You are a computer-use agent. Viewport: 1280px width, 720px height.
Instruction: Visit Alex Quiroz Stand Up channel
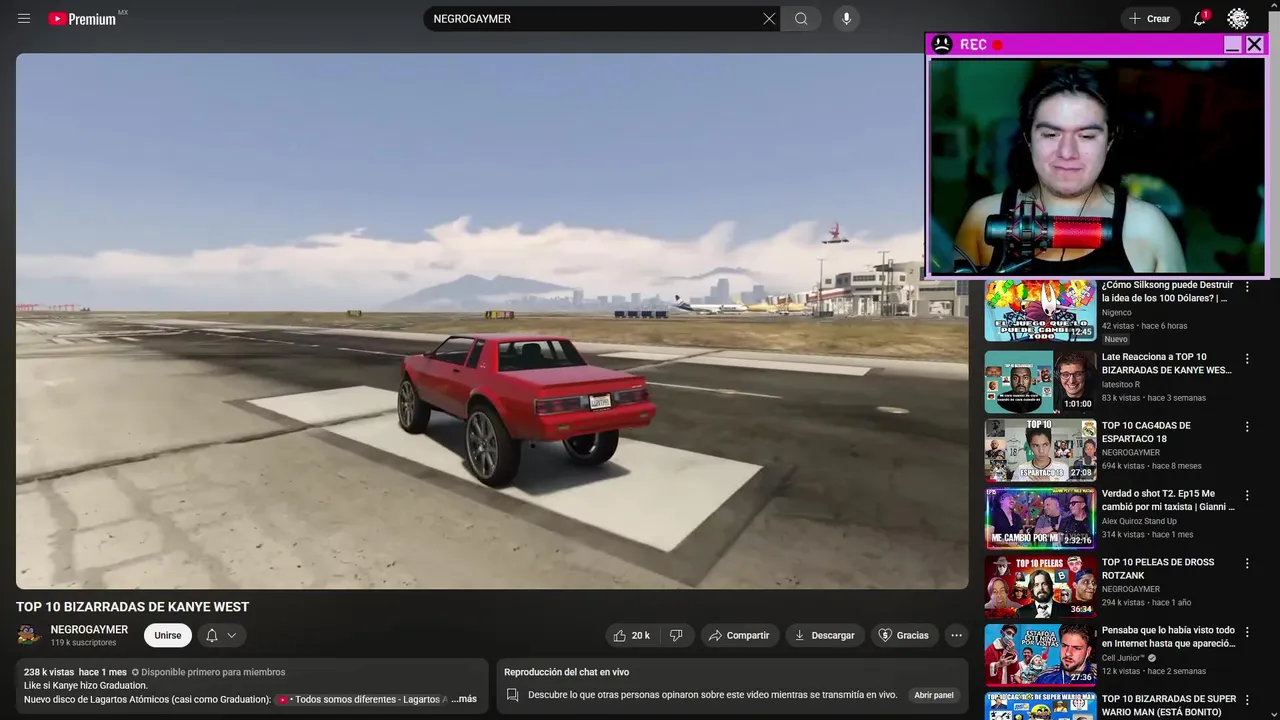pyautogui.click(x=1139, y=521)
